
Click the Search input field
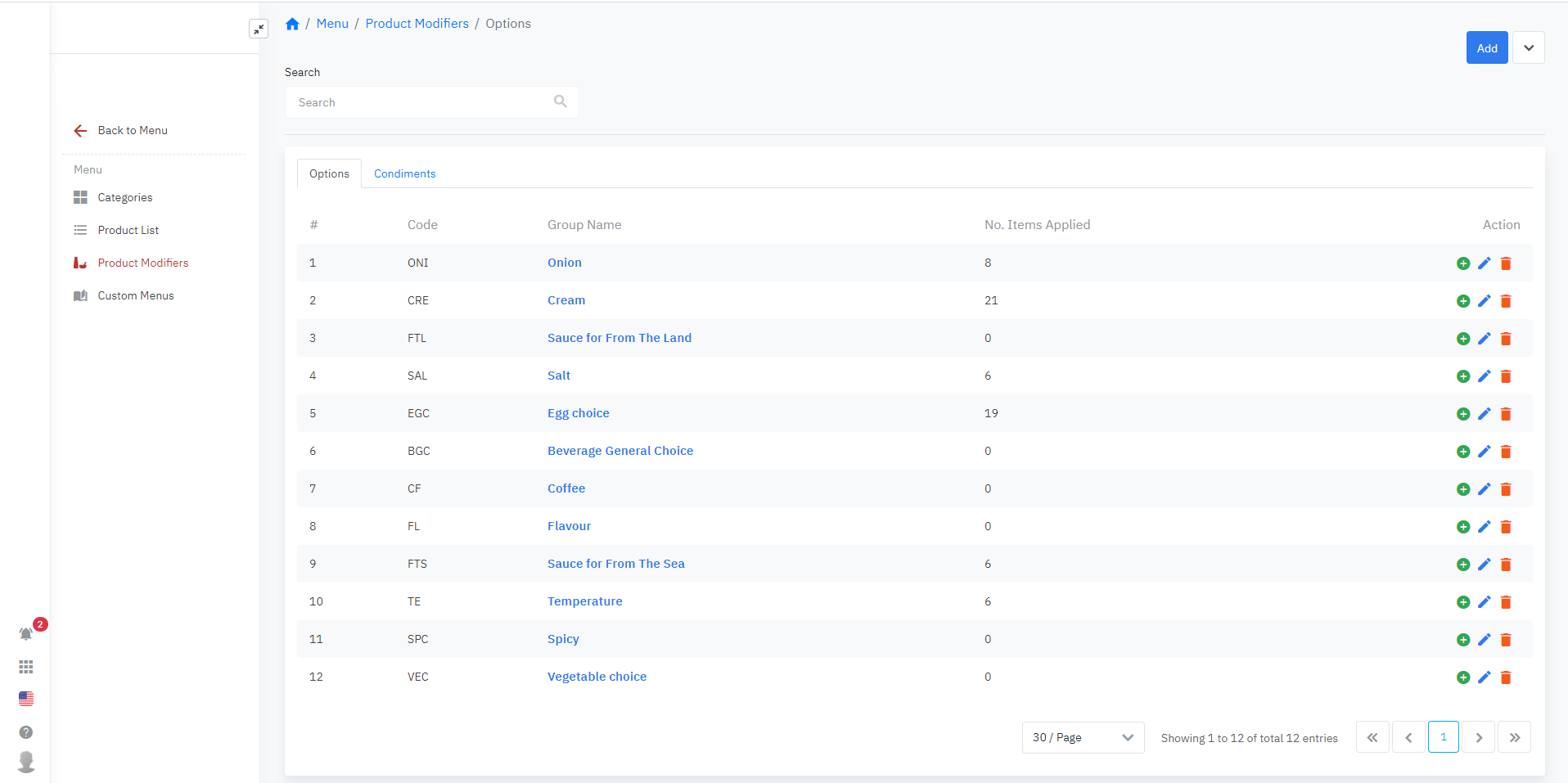(423, 103)
